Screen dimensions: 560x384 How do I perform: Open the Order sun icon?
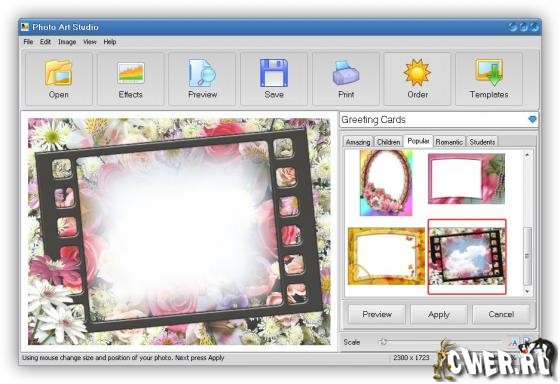[417, 79]
